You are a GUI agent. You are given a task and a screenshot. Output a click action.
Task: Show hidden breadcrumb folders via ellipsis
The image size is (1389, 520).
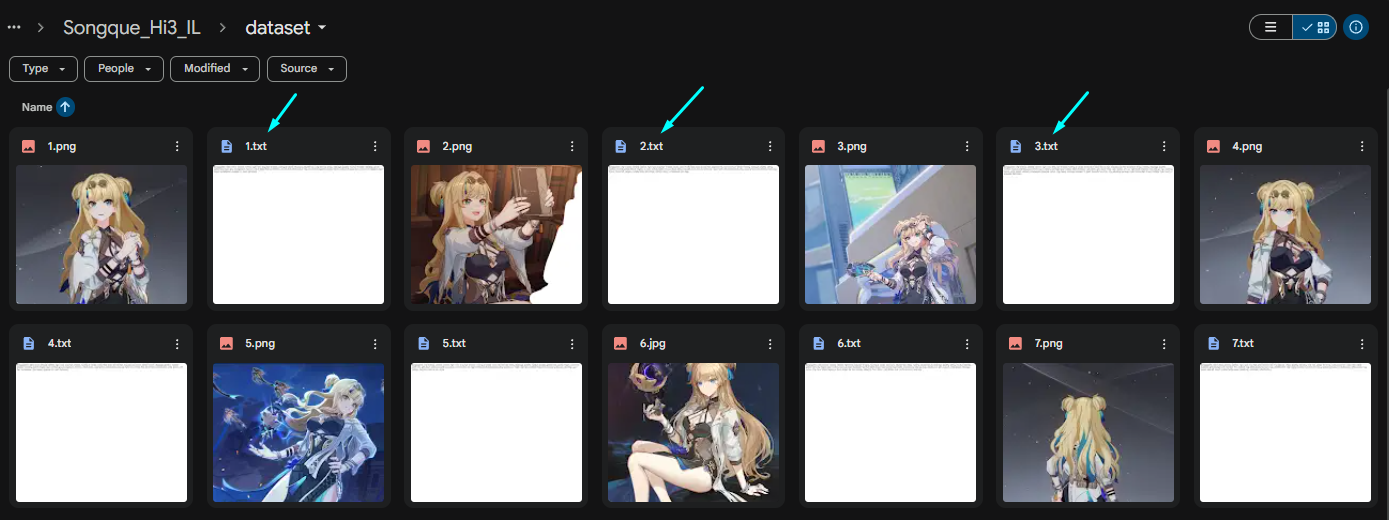point(14,28)
